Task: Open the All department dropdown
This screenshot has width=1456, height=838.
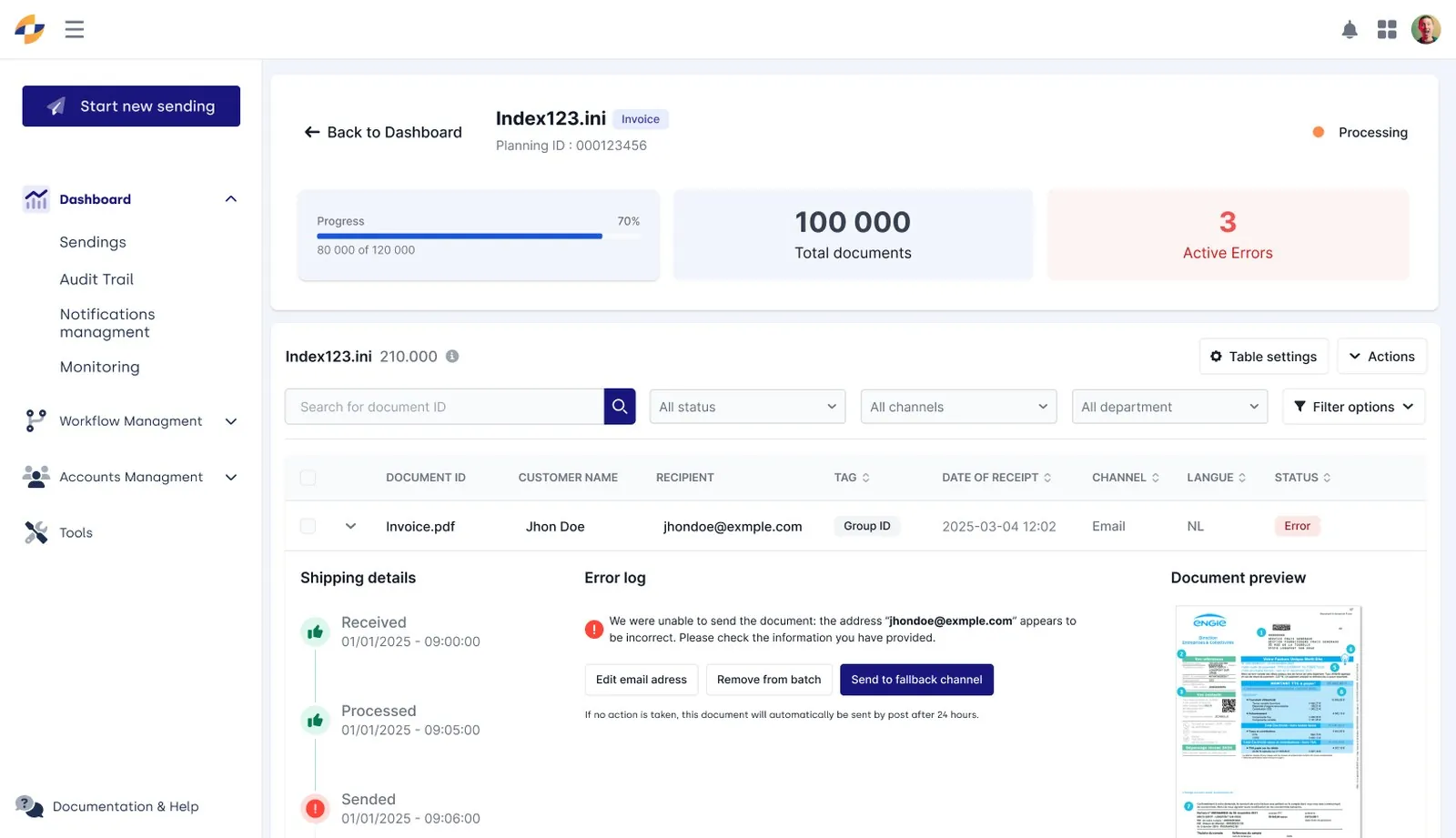Action: (1169, 407)
